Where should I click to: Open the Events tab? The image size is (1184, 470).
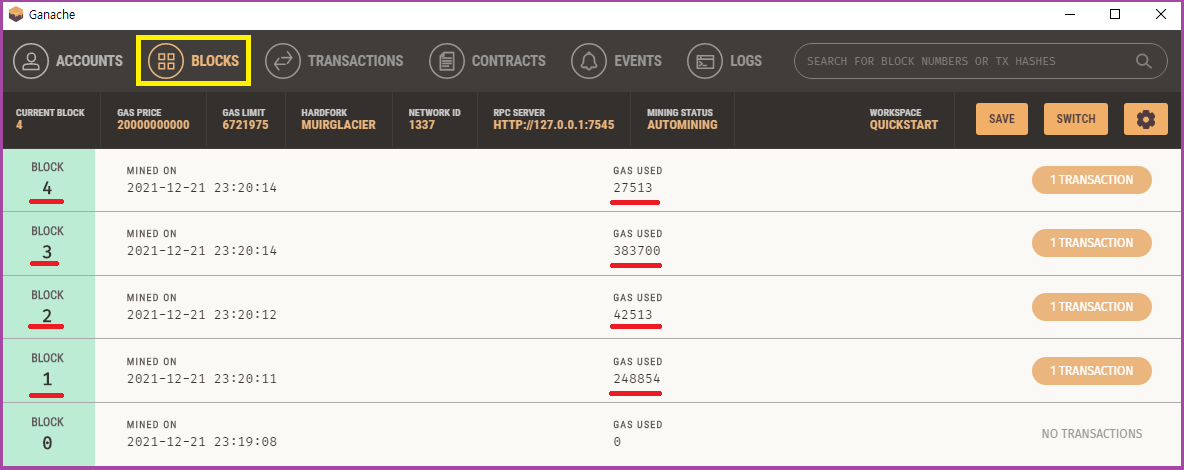click(616, 61)
